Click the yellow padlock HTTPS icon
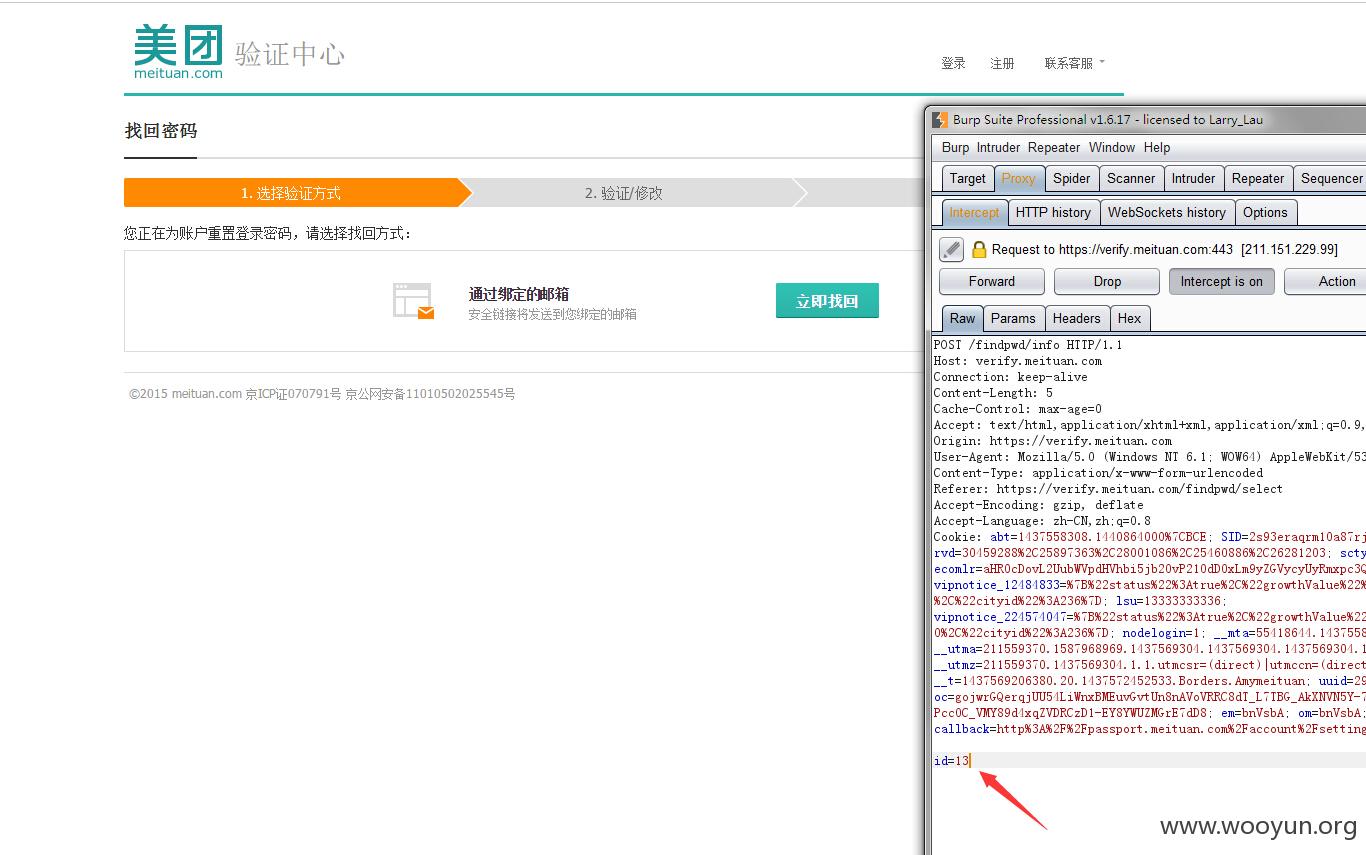The image size is (1366, 855). click(979, 249)
